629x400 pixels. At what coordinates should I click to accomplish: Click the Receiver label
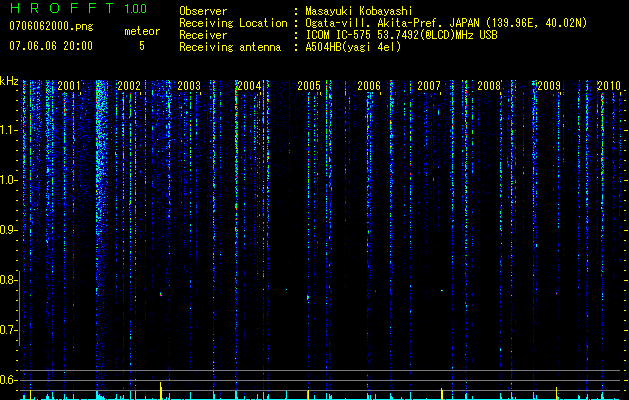point(203,35)
